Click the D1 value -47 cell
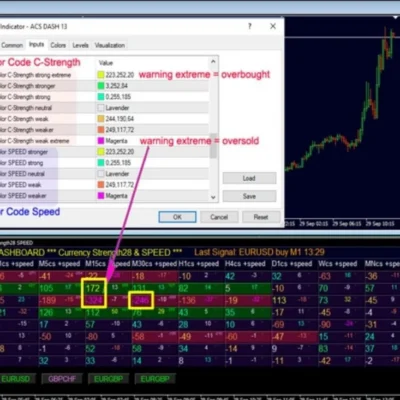The width and height of the screenshot is (400, 400). tap(278, 337)
